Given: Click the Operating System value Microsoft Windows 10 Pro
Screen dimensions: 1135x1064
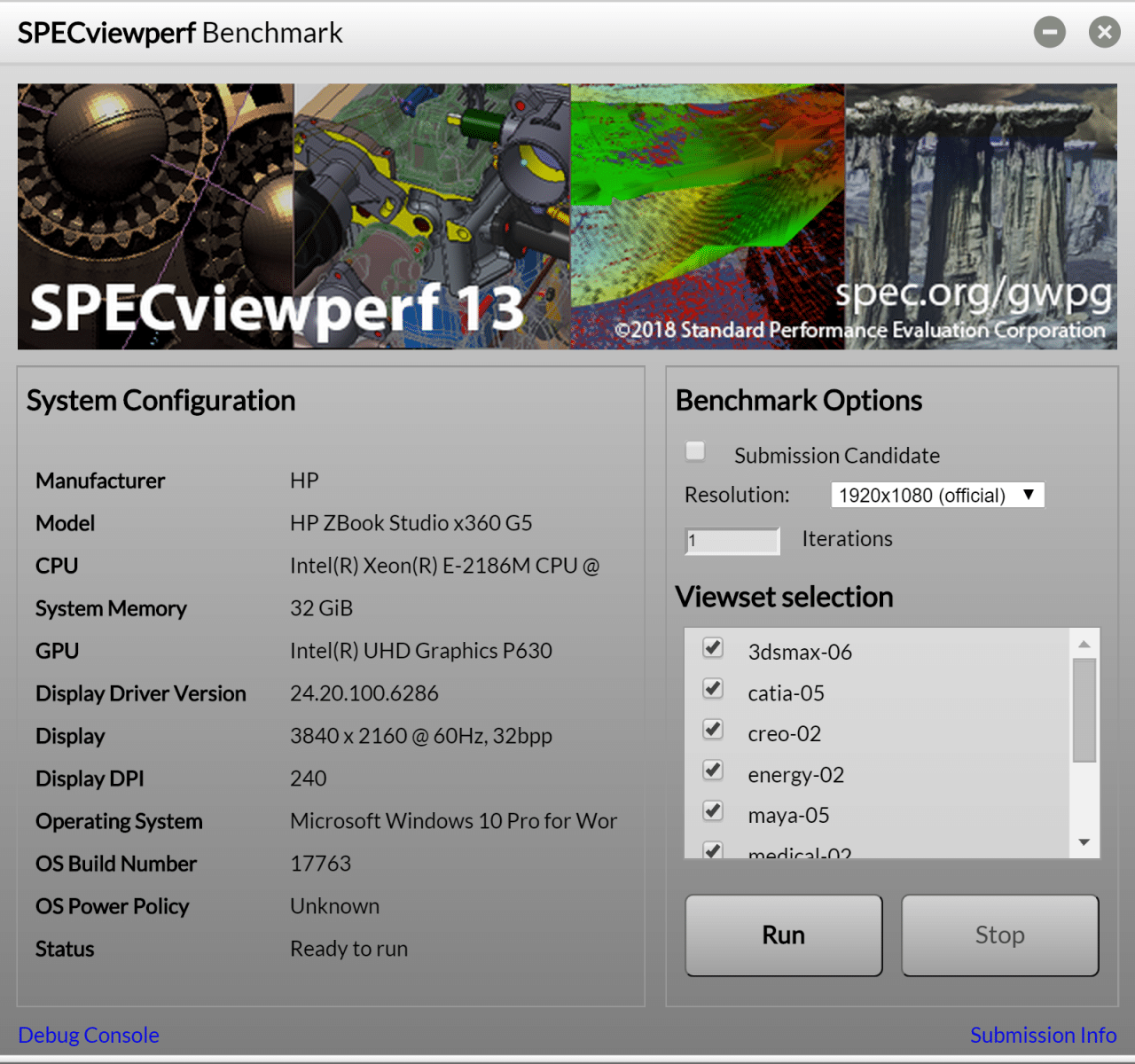Looking at the screenshot, I should [x=453, y=821].
